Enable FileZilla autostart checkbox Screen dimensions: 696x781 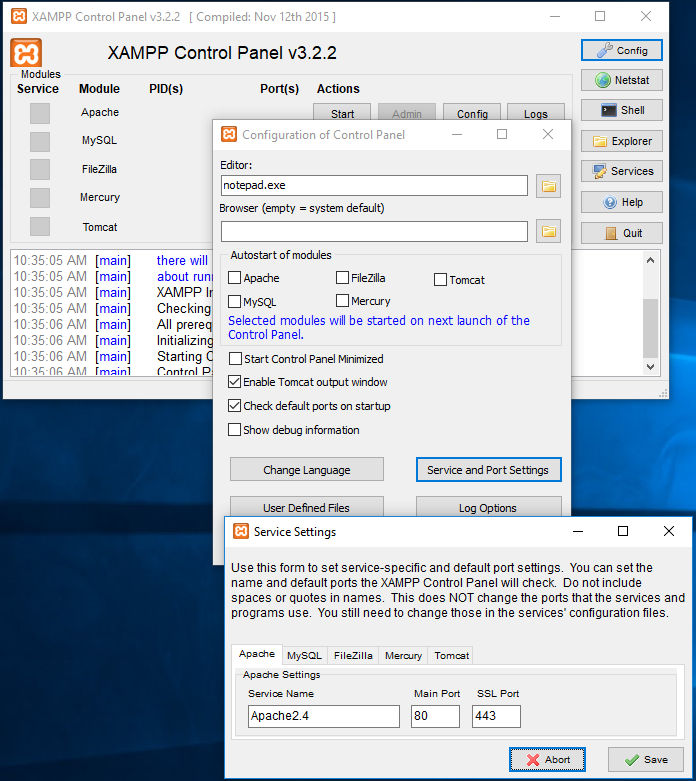[x=342, y=277]
